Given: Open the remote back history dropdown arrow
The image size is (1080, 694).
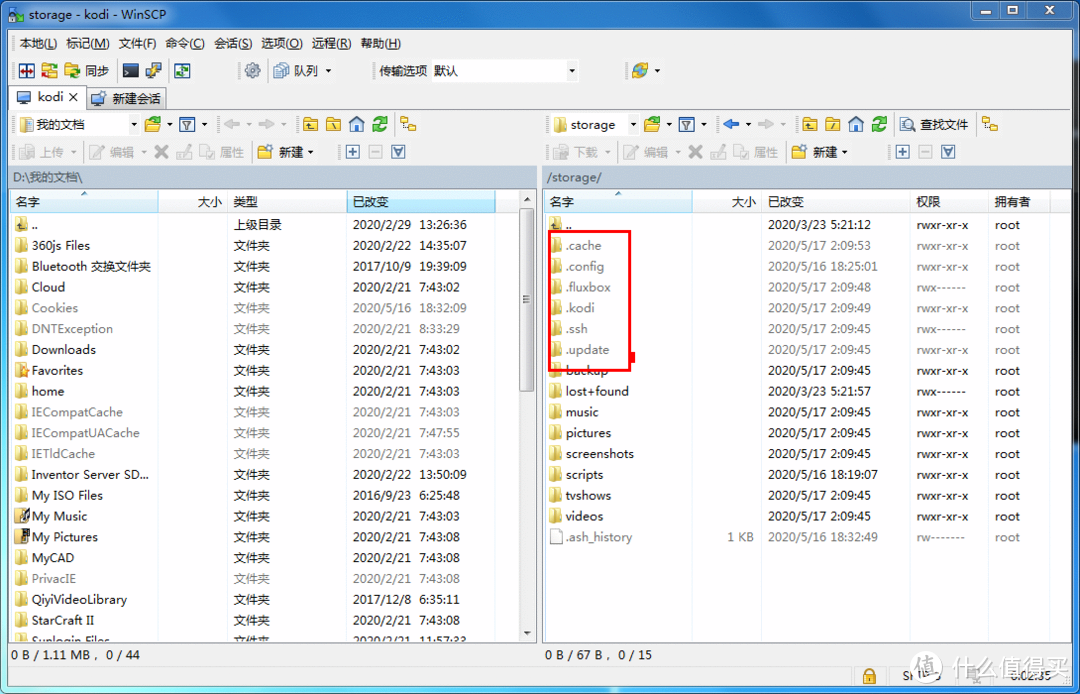Looking at the screenshot, I should click(749, 125).
